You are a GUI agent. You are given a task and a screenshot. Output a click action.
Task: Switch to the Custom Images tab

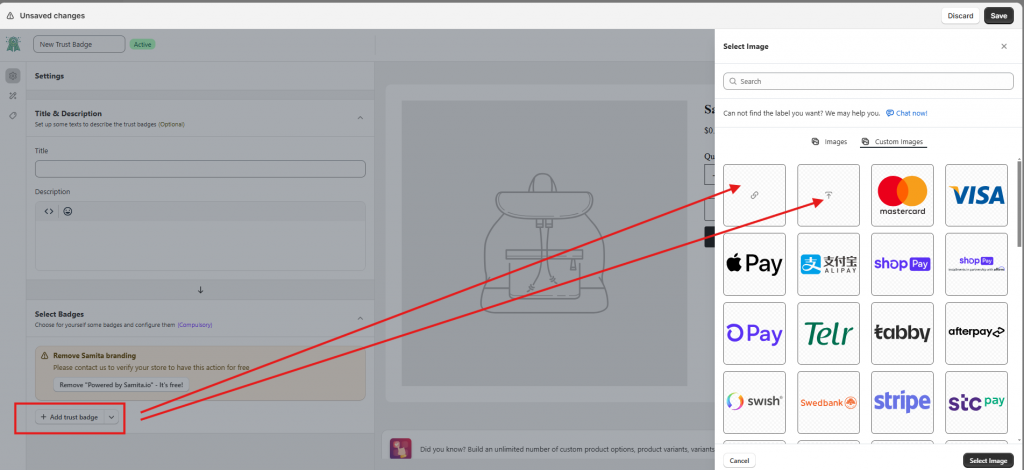pyautogui.click(x=893, y=142)
